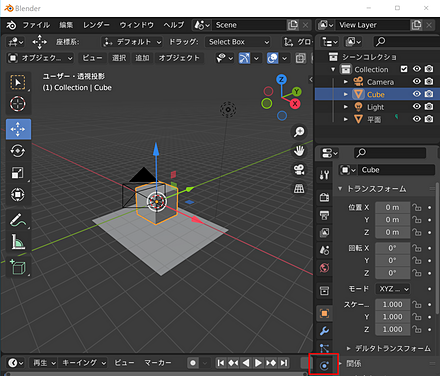Viewport: 440px width, 376px height.
Task: Pick the Measure tool
Action: click(18, 242)
